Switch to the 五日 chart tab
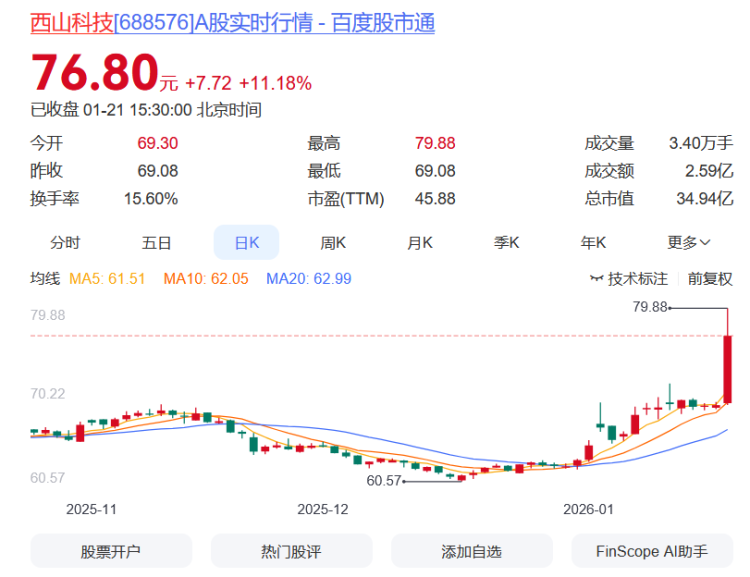750x577 pixels. (x=156, y=243)
